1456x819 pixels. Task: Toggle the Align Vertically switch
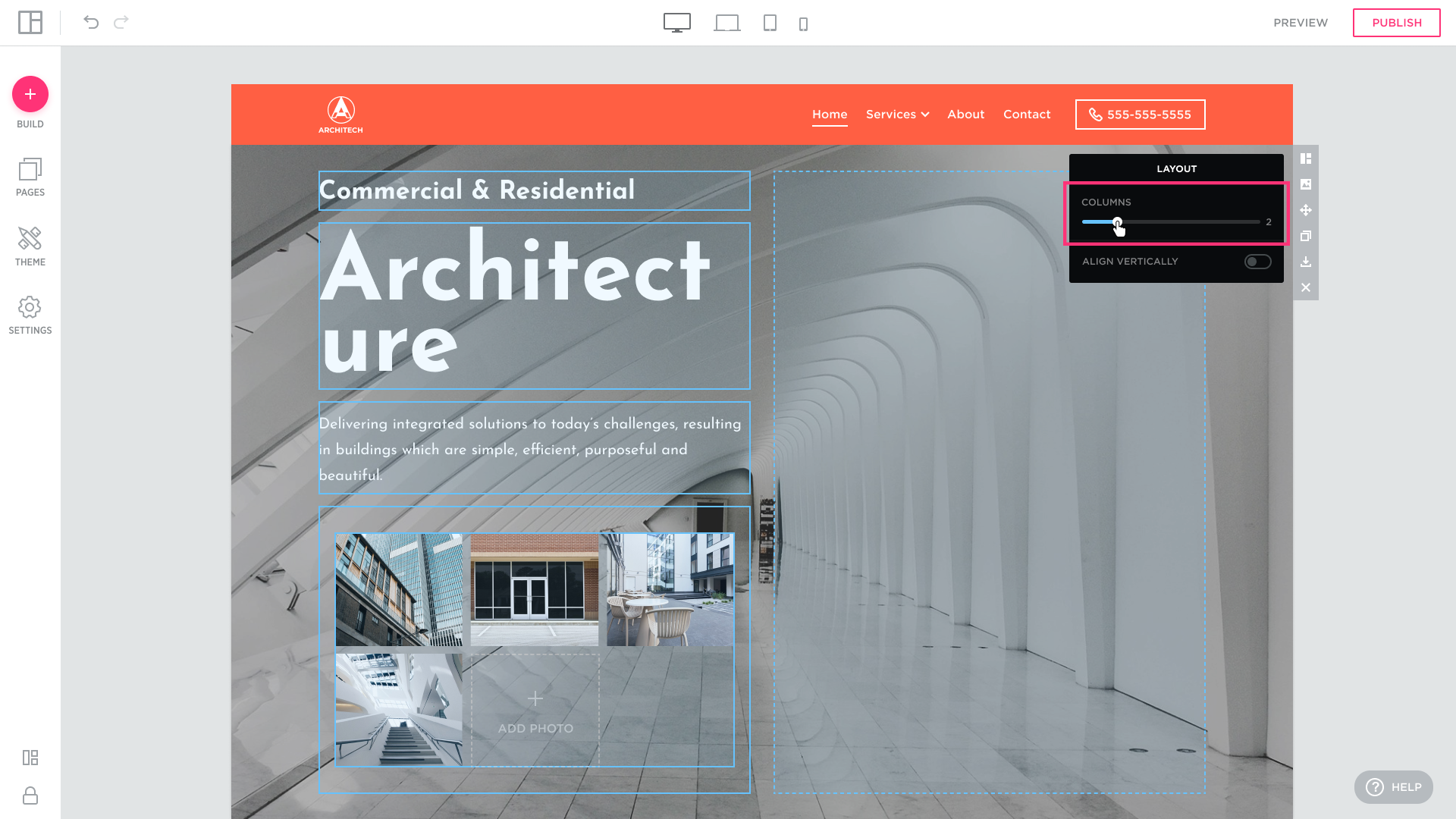[x=1257, y=262]
